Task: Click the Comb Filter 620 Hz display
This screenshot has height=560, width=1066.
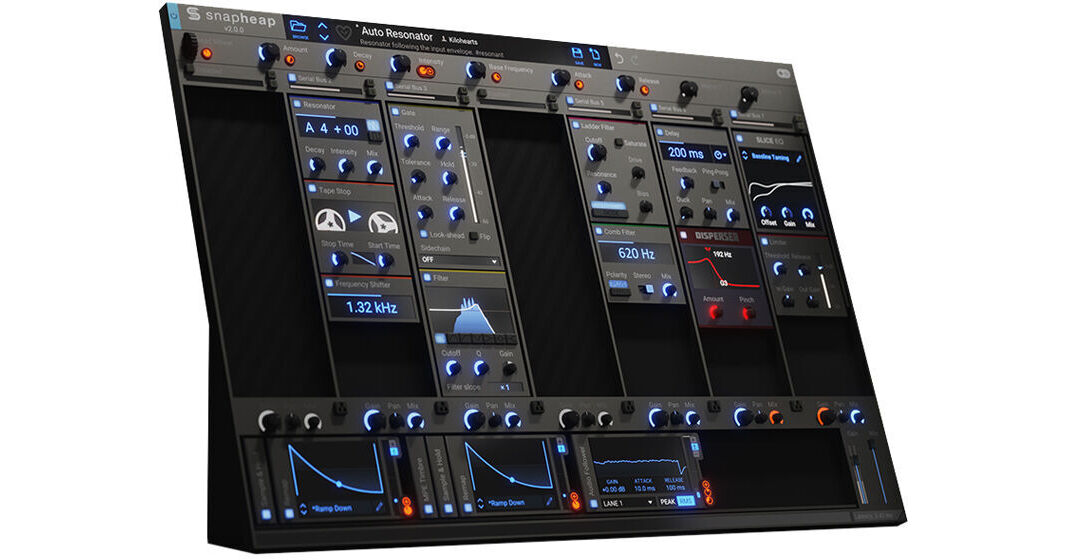Action: (636, 253)
